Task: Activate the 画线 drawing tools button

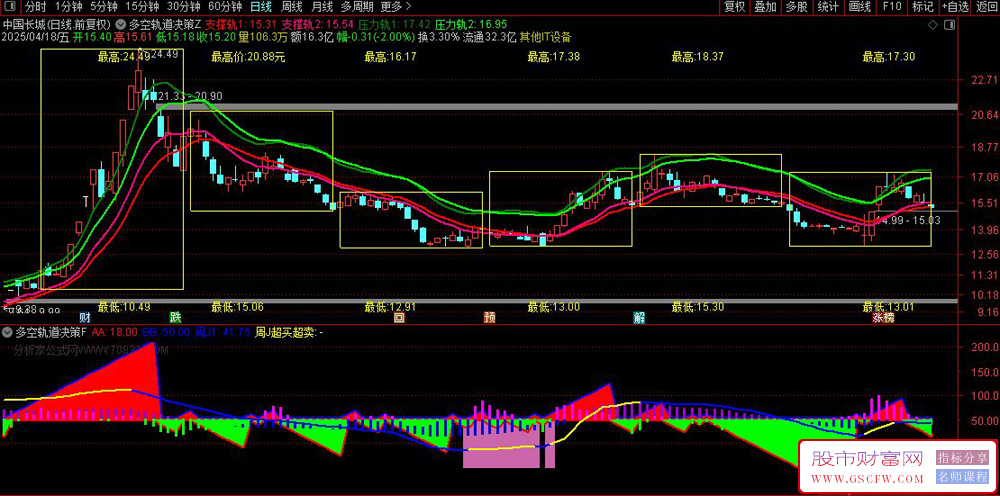Action: click(860, 7)
